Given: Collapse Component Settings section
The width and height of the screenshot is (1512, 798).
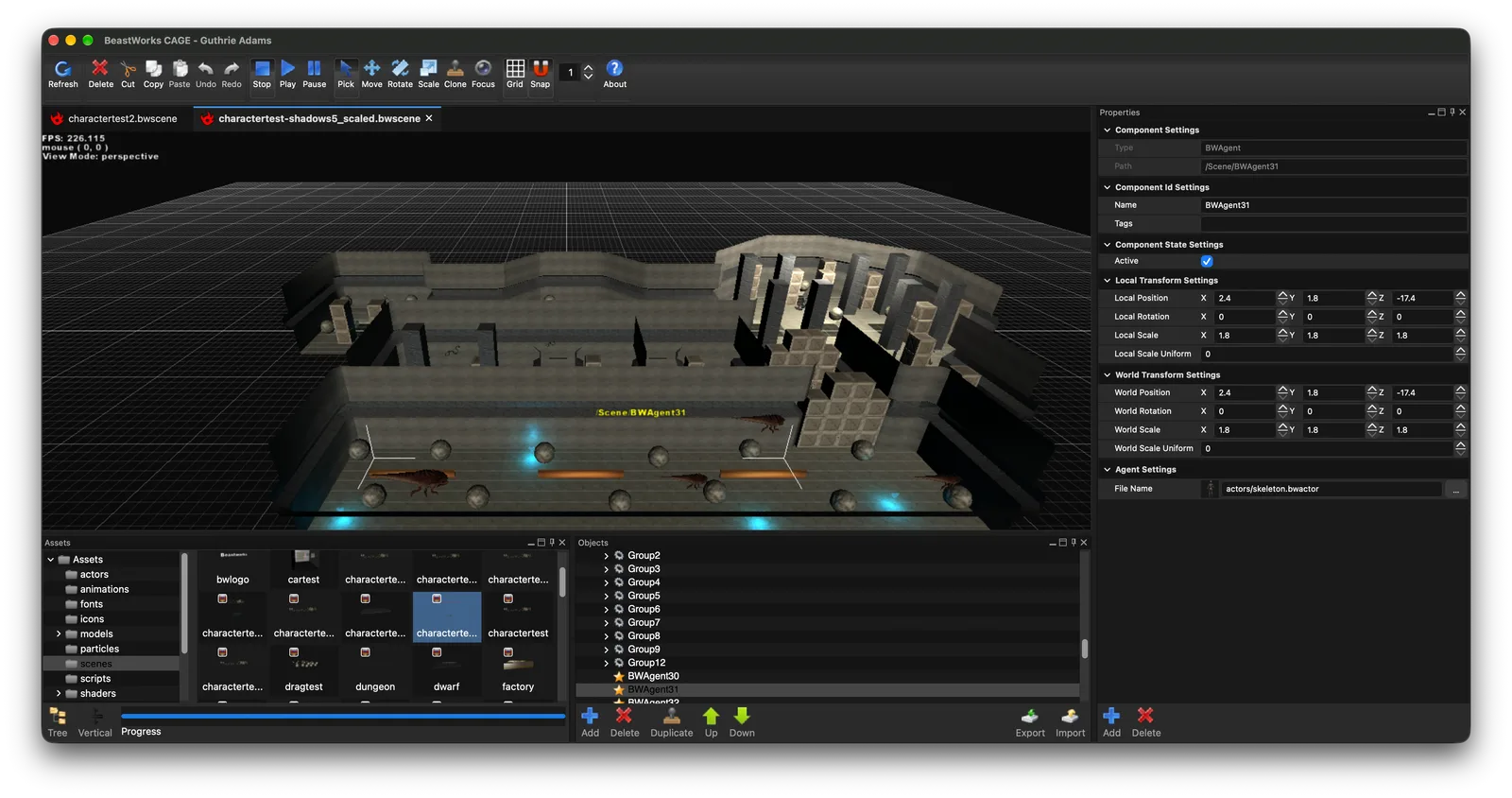Looking at the screenshot, I should (1108, 130).
